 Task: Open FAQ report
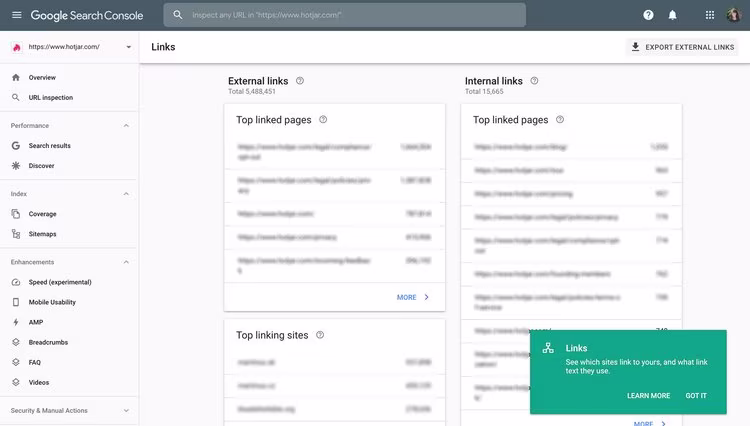click(34, 362)
